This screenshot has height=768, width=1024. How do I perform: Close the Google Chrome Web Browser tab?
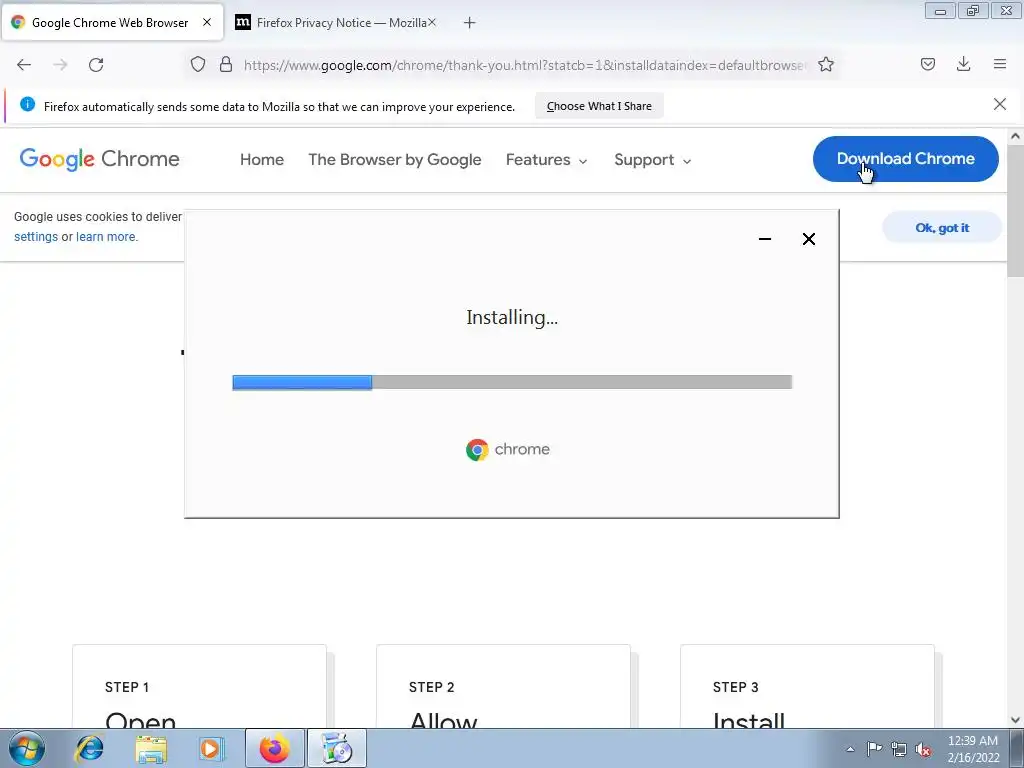coord(207,22)
